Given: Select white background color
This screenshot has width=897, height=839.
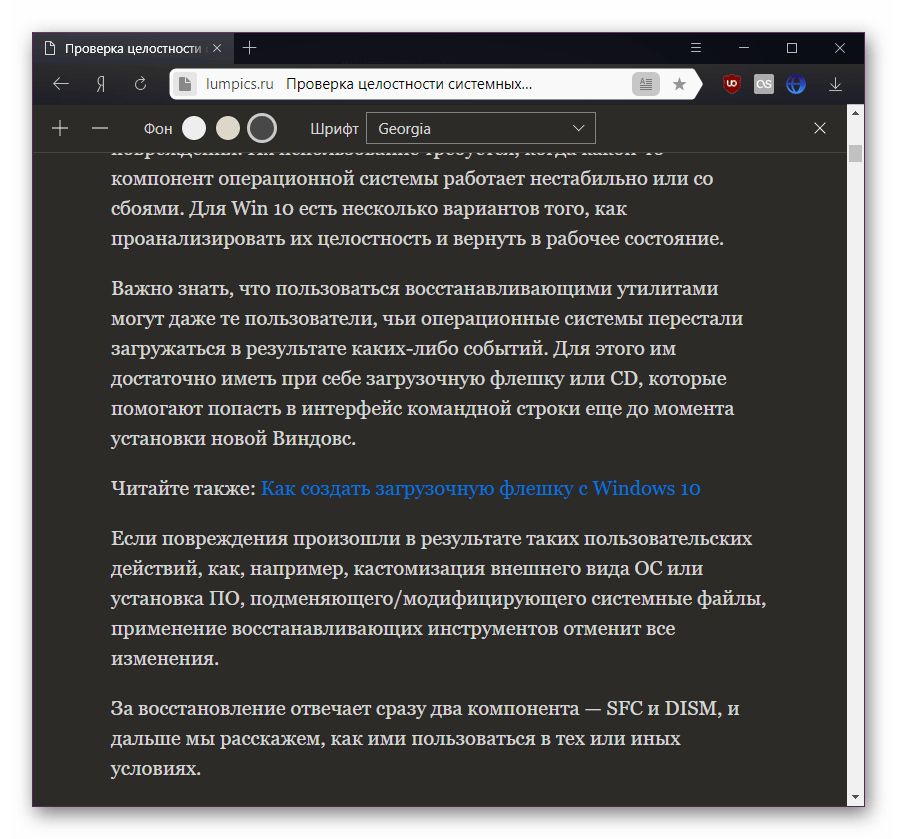Looking at the screenshot, I should (x=194, y=128).
